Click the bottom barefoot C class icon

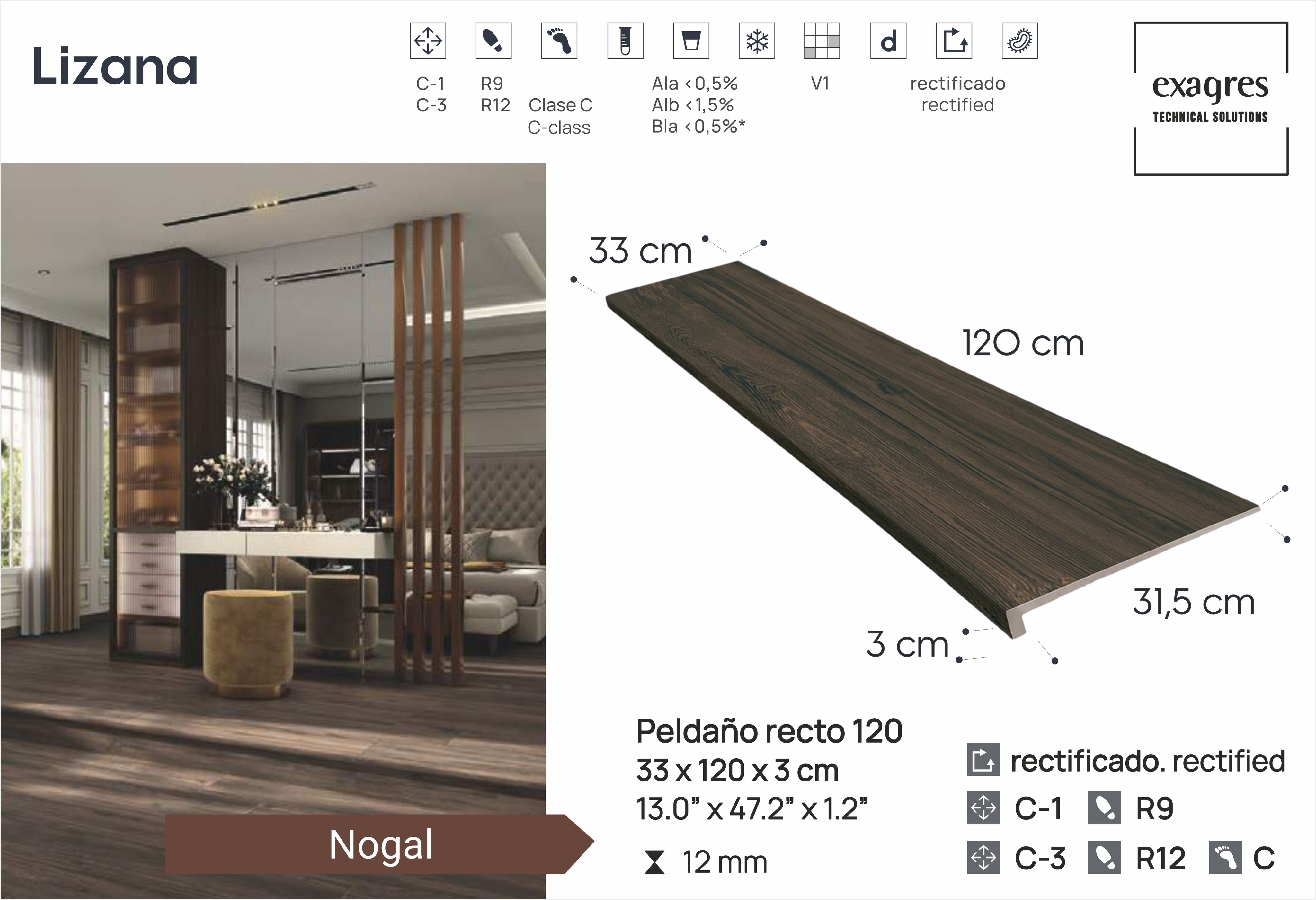pos(1225,858)
